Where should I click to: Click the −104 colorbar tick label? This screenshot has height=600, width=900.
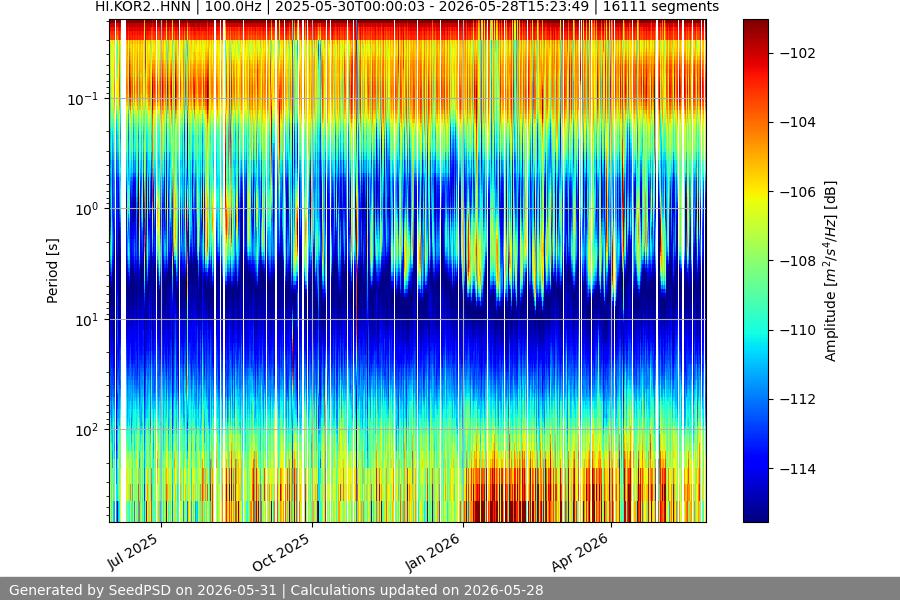(x=798, y=122)
